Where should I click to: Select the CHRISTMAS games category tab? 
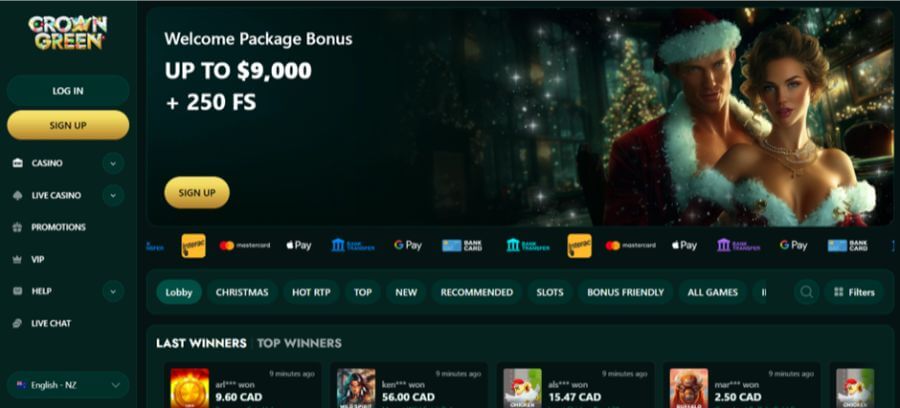pyautogui.click(x=242, y=292)
